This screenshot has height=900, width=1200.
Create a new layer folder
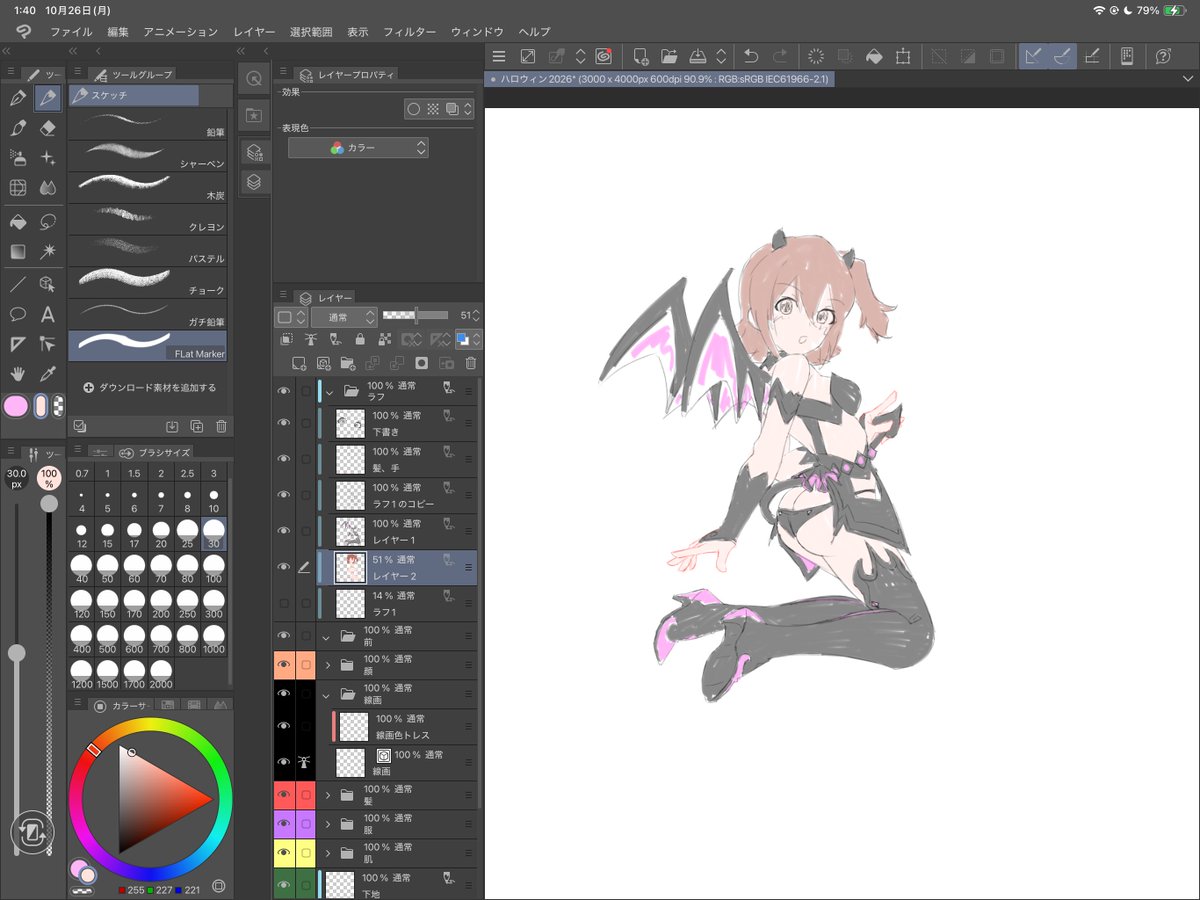point(348,363)
